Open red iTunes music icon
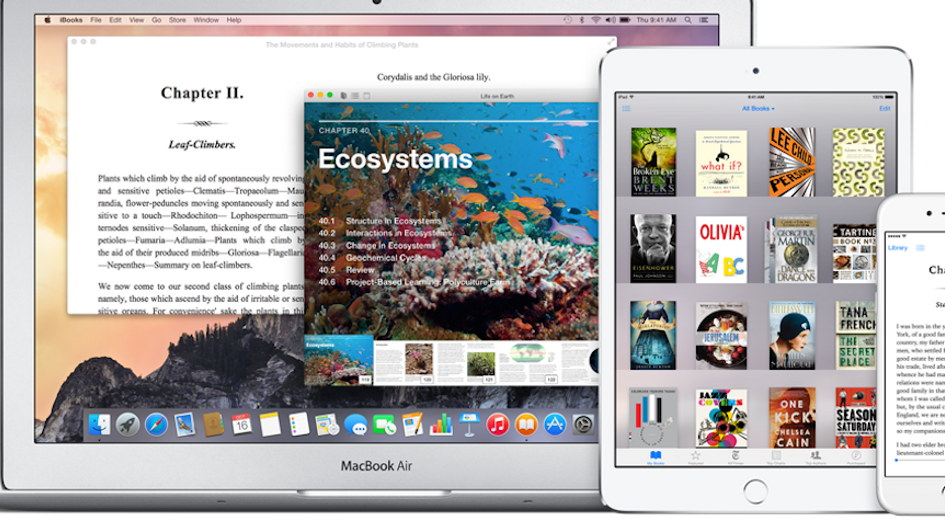This screenshot has height=526, width=945. pos(497,425)
